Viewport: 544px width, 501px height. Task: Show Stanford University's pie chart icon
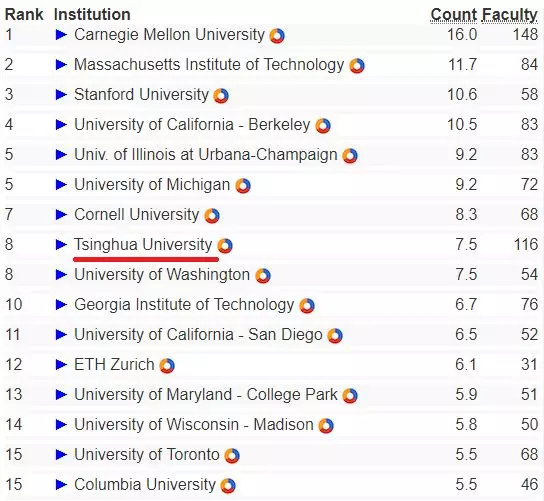(221, 96)
